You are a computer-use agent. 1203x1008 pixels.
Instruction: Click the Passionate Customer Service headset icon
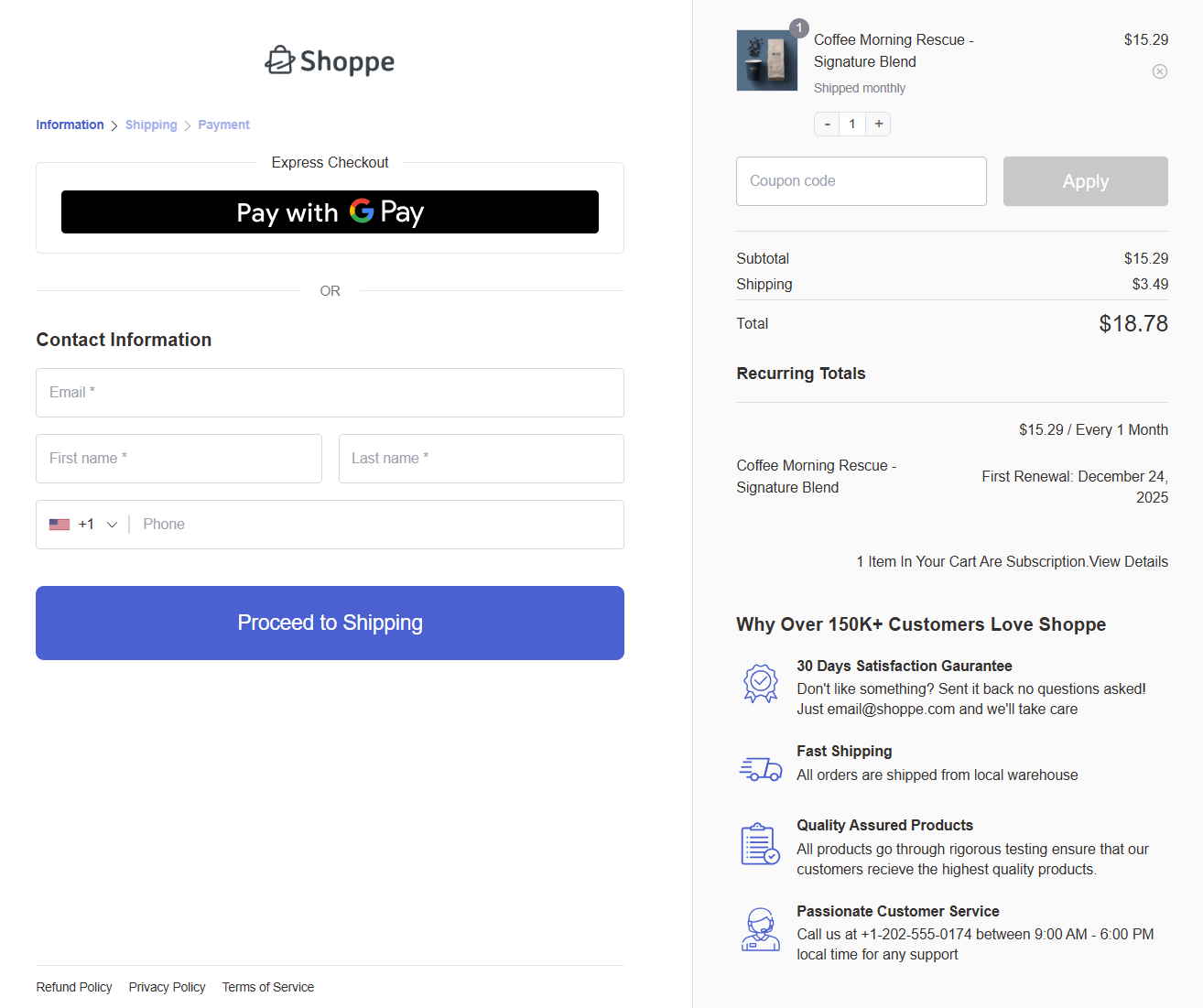click(760, 929)
